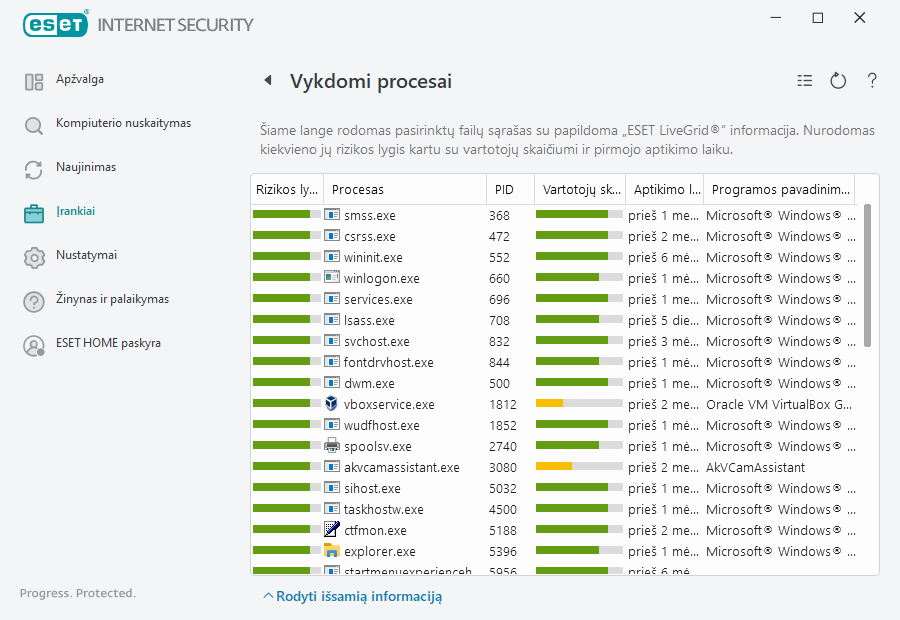
Task: Click the ctfmon.exe pen icon
Action: point(332,530)
